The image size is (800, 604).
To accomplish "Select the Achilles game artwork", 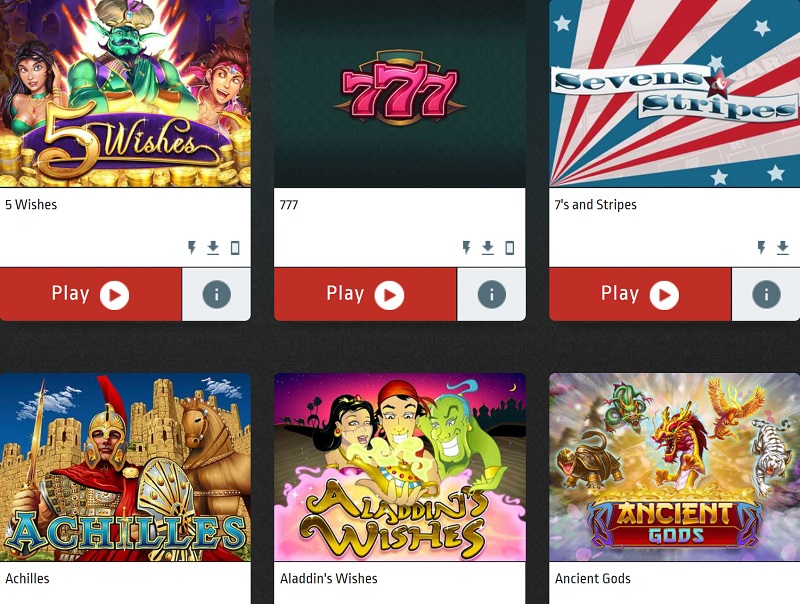I will point(125,467).
